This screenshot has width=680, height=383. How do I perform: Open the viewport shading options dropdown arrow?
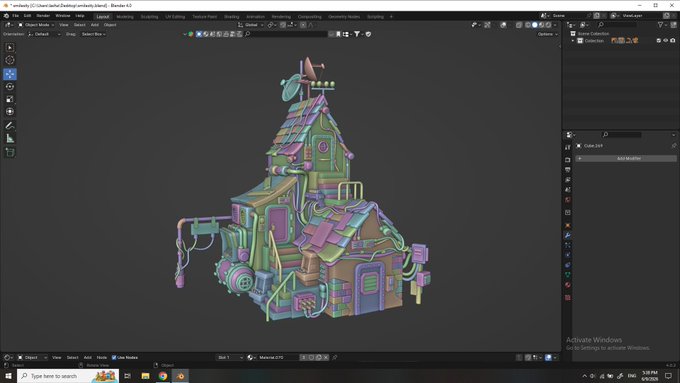[555, 25]
